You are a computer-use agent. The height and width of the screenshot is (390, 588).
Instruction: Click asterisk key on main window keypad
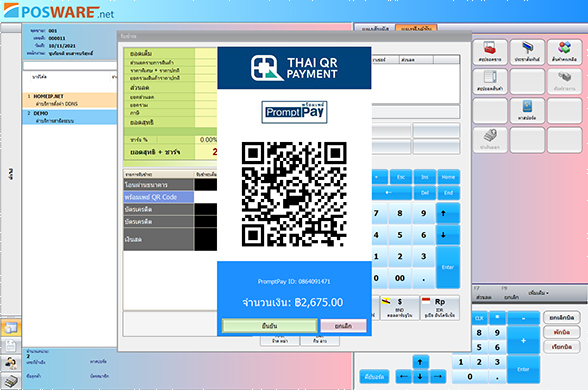click(497, 318)
